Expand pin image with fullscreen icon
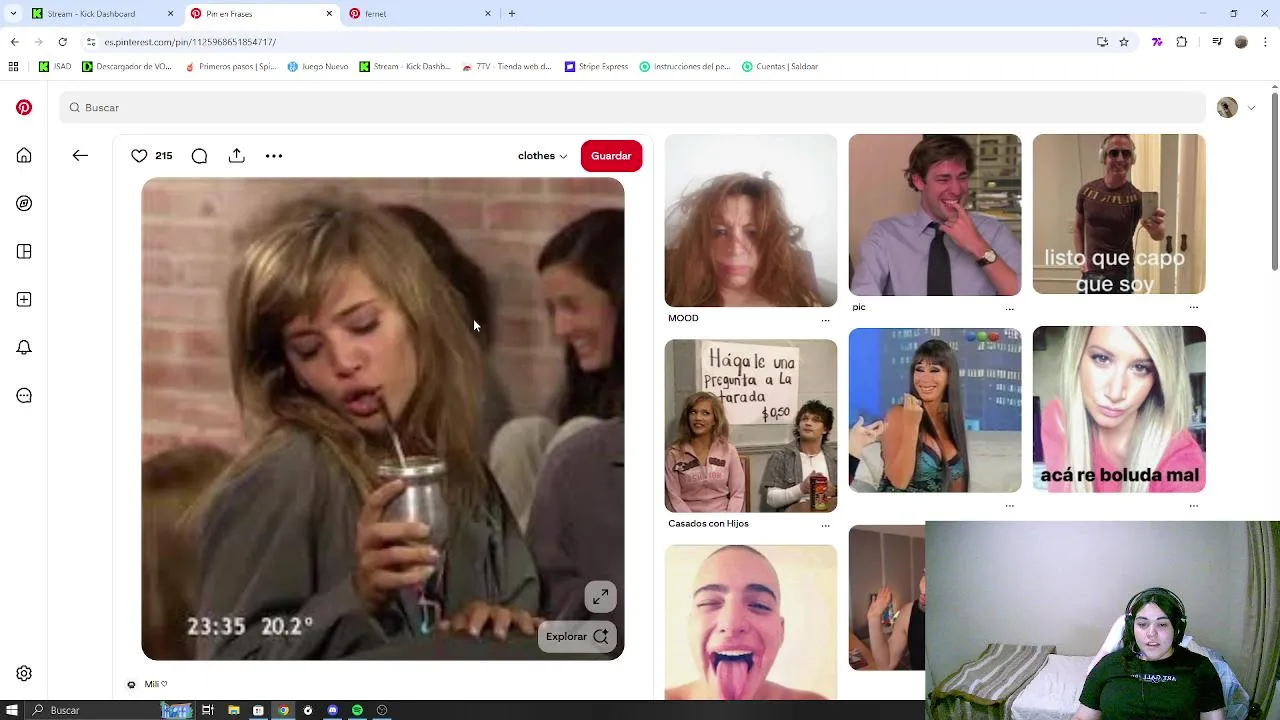The height and width of the screenshot is (720, 1280). pos(600,597)
